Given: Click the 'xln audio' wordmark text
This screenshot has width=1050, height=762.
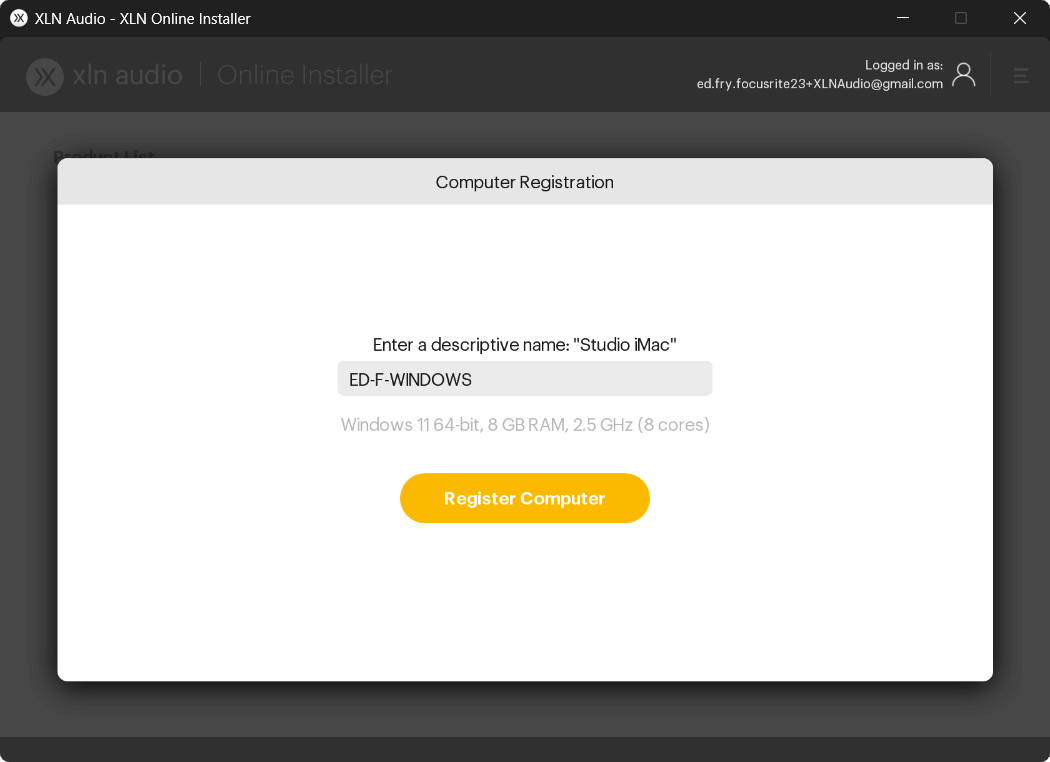Looking at the screenshot, I should (127, 75).
